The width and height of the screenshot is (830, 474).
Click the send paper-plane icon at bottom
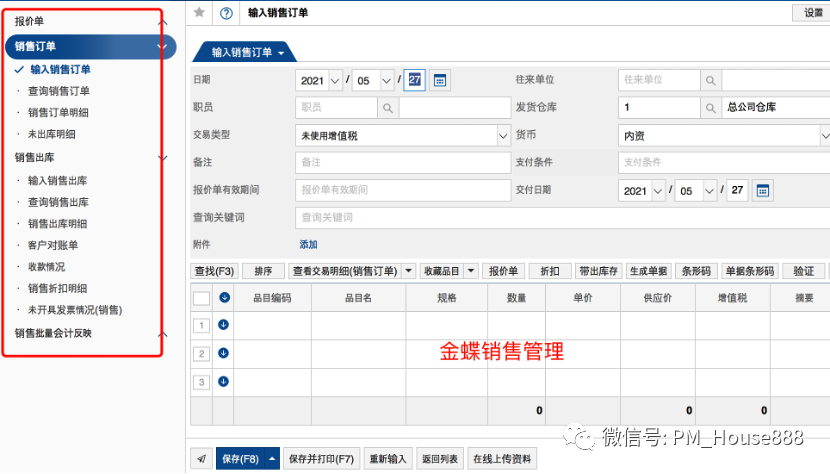tap(200, 459)
